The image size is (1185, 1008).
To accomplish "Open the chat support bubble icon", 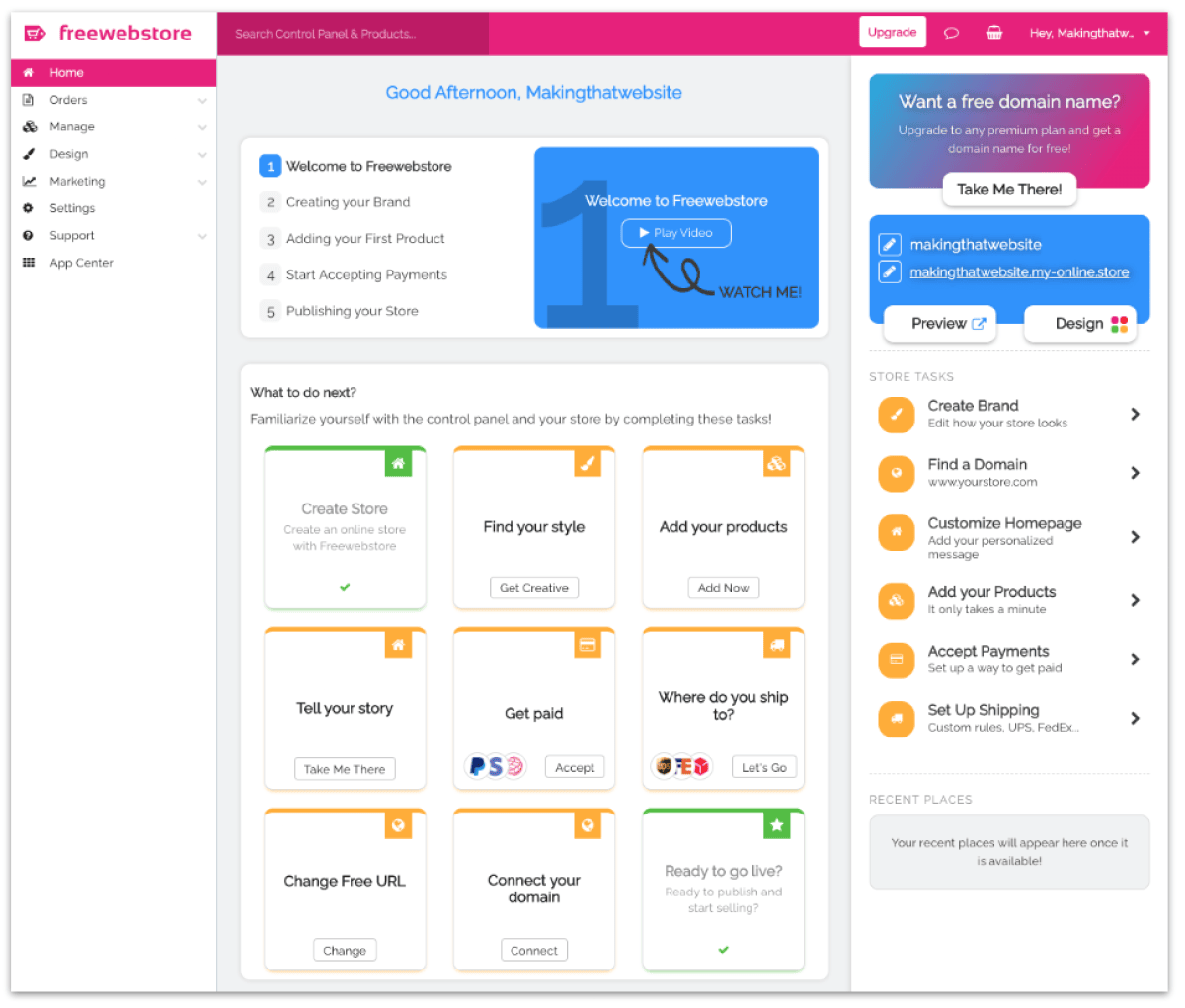I will point(951,32).
